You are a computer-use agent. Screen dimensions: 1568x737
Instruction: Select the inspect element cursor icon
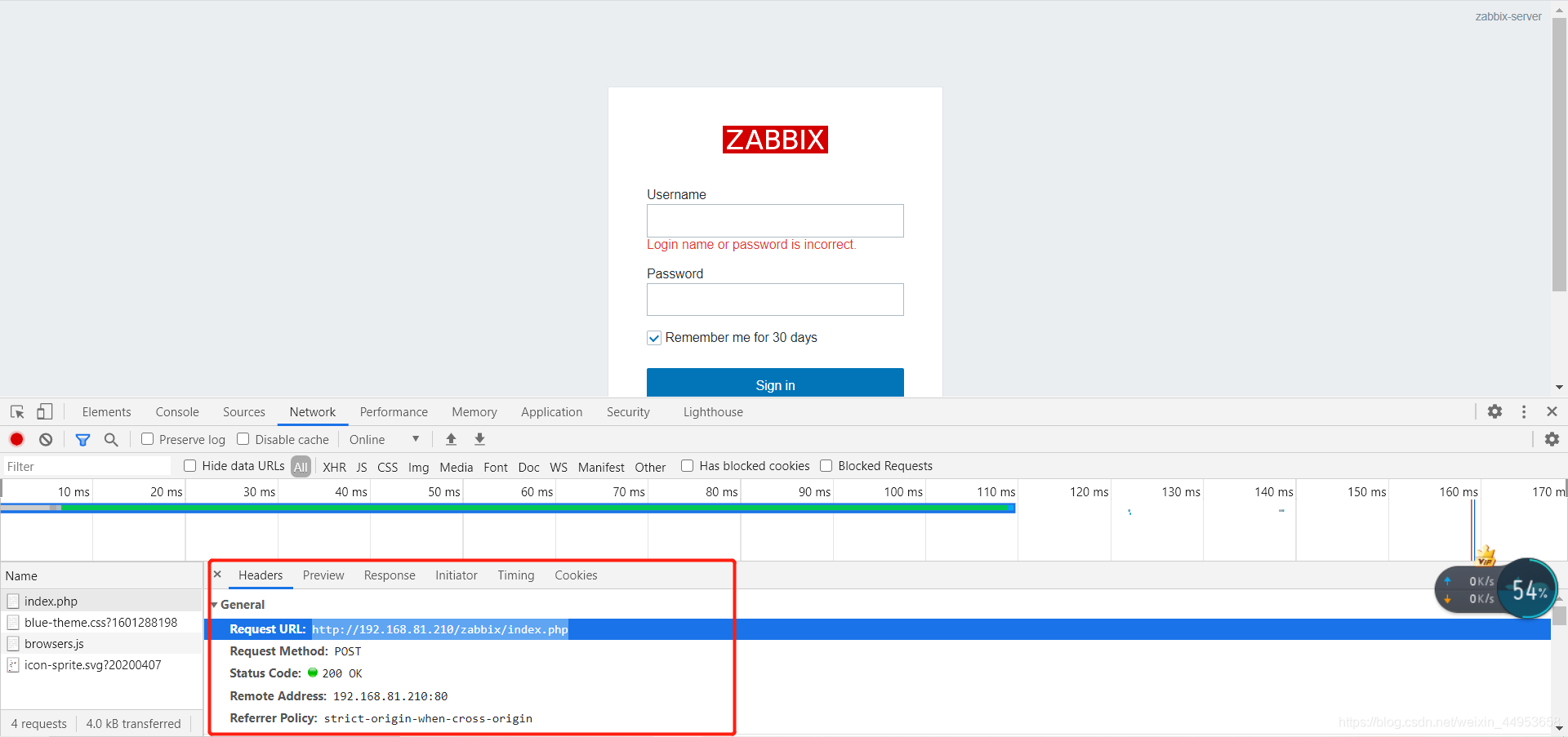click(x=17, y=412)
